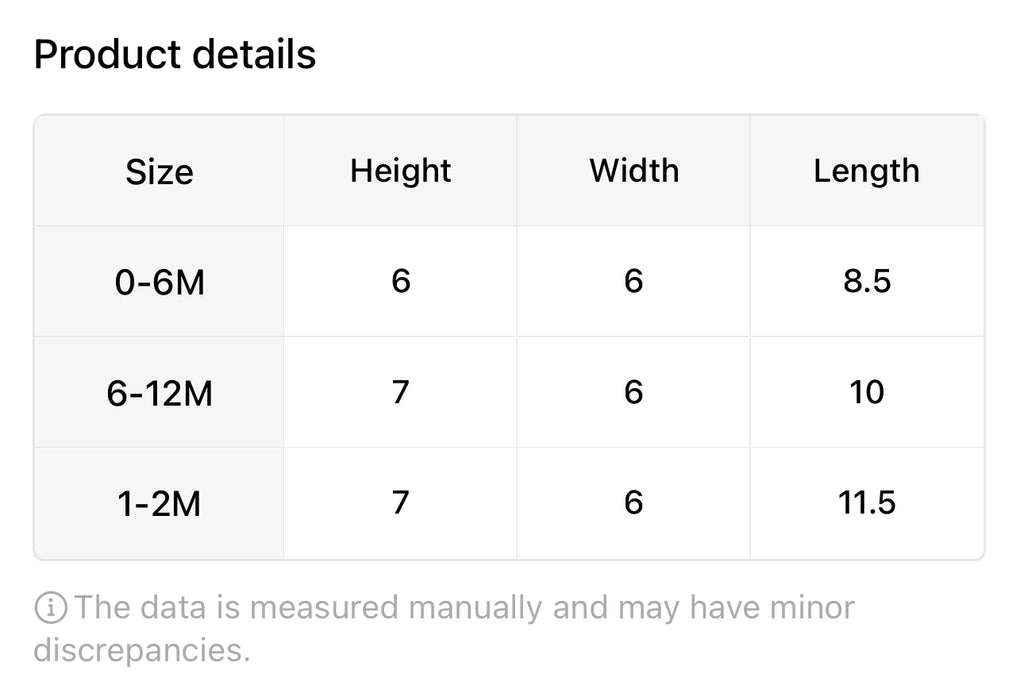Click the height cell for 1-2M
This screenshot has width=1024, height=689.
(400, 502)
